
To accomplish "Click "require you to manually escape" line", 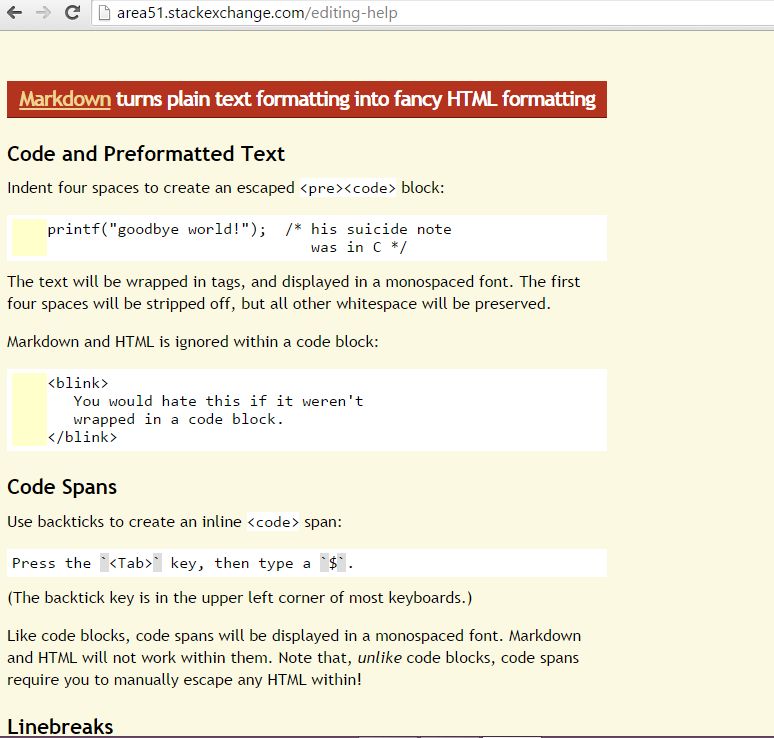I will point(184,680).
